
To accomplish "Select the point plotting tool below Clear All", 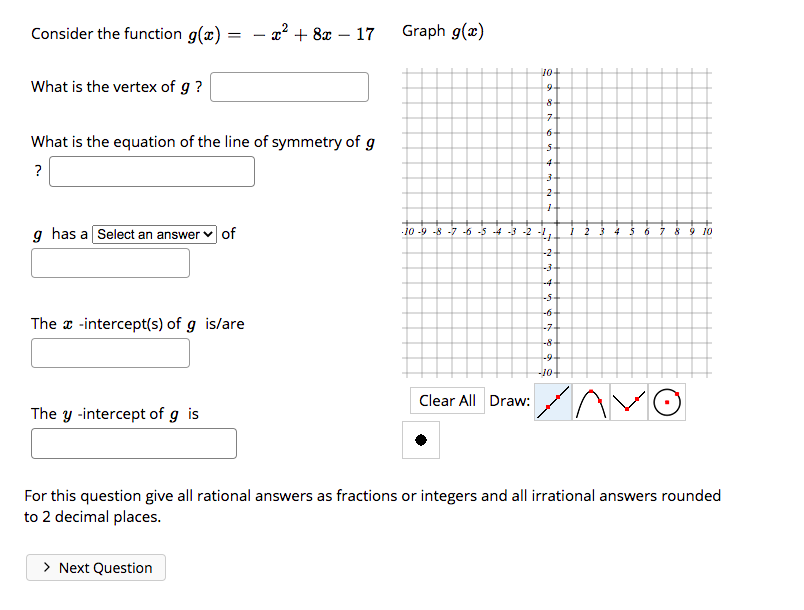I will point(421,440).
